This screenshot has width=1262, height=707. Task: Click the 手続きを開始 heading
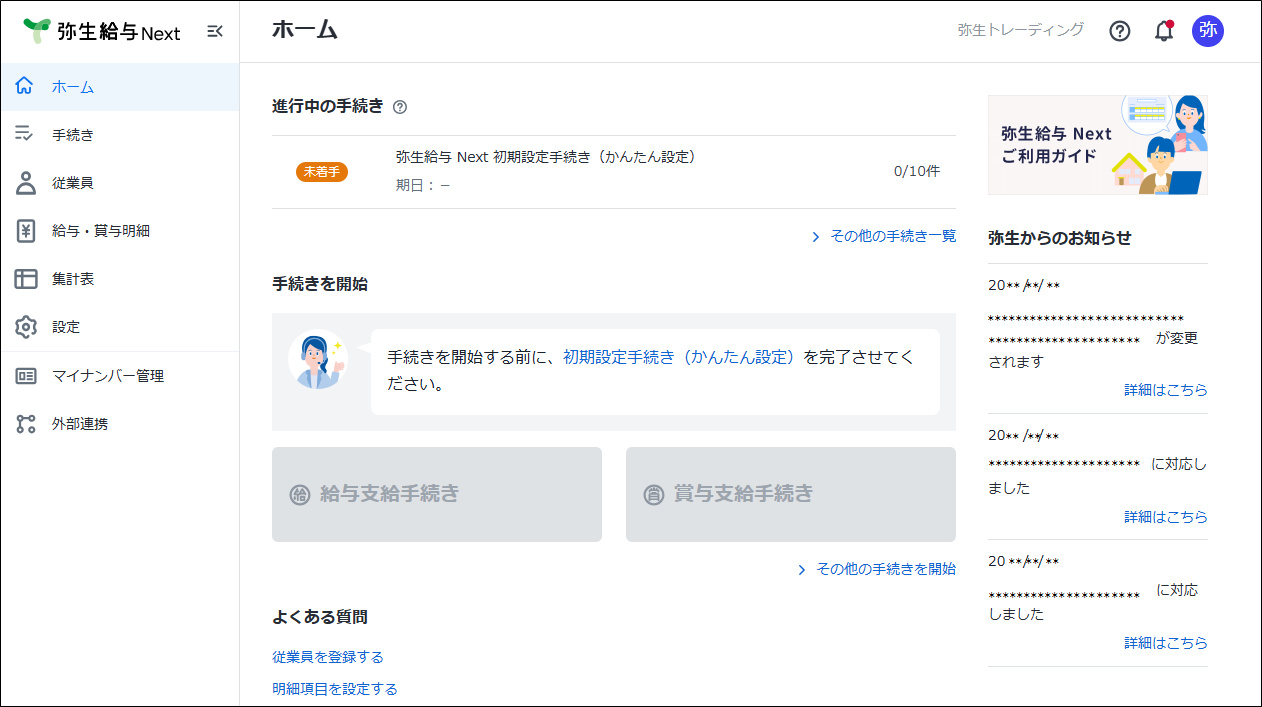point(320,284)
